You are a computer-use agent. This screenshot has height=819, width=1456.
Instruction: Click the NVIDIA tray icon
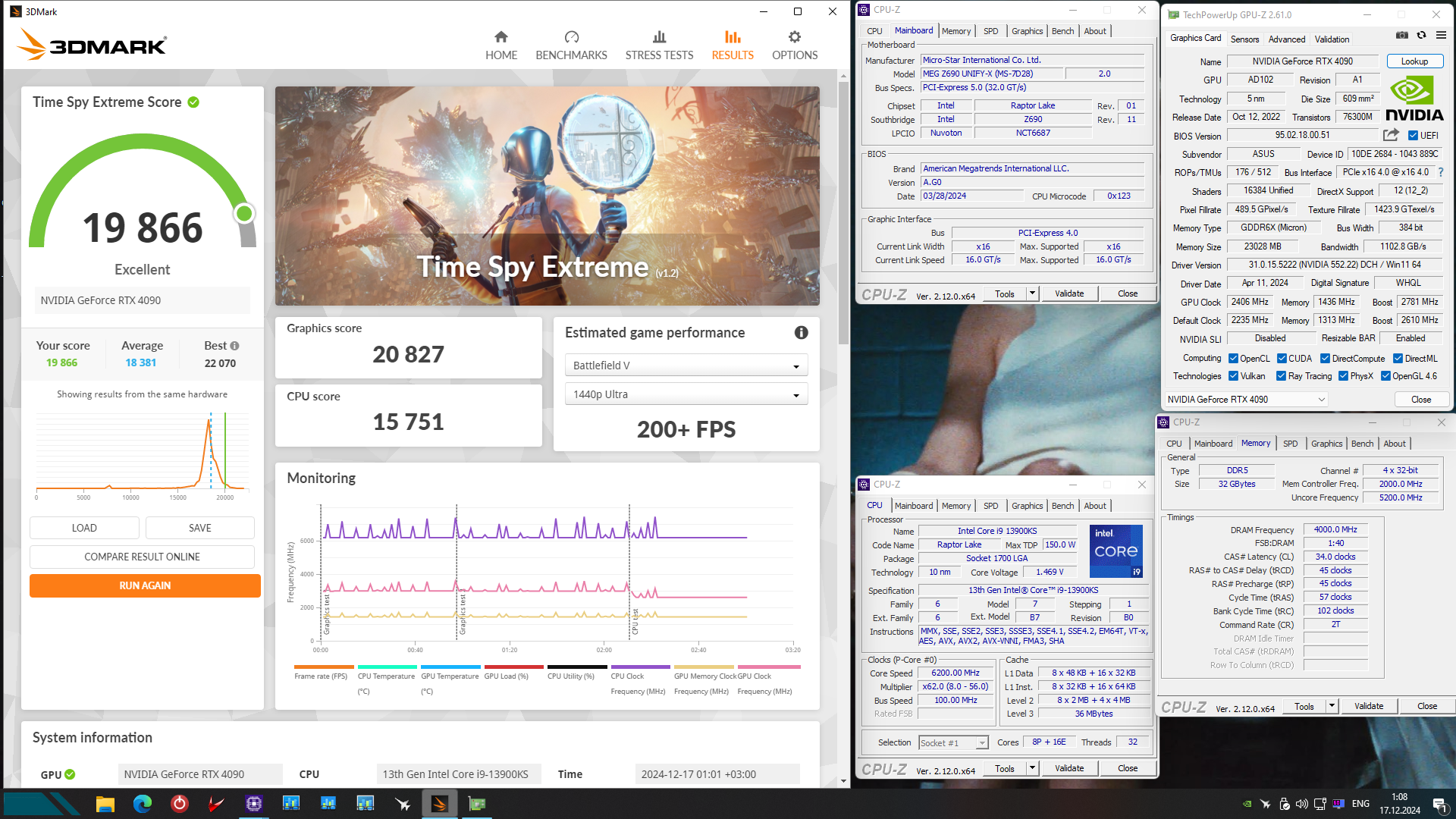1247,804
